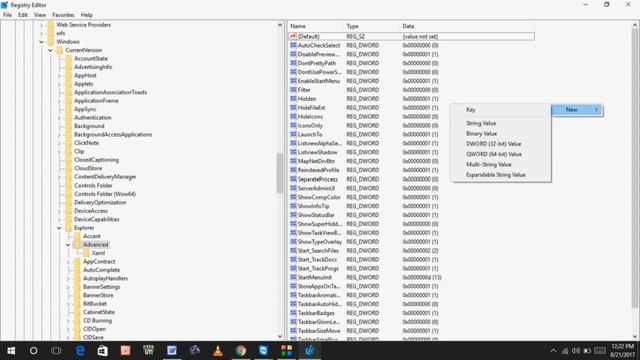Launch Microsoft Edge from taskbar
The height and width of the screenshot is (360, 640).
tap(80, 351)
